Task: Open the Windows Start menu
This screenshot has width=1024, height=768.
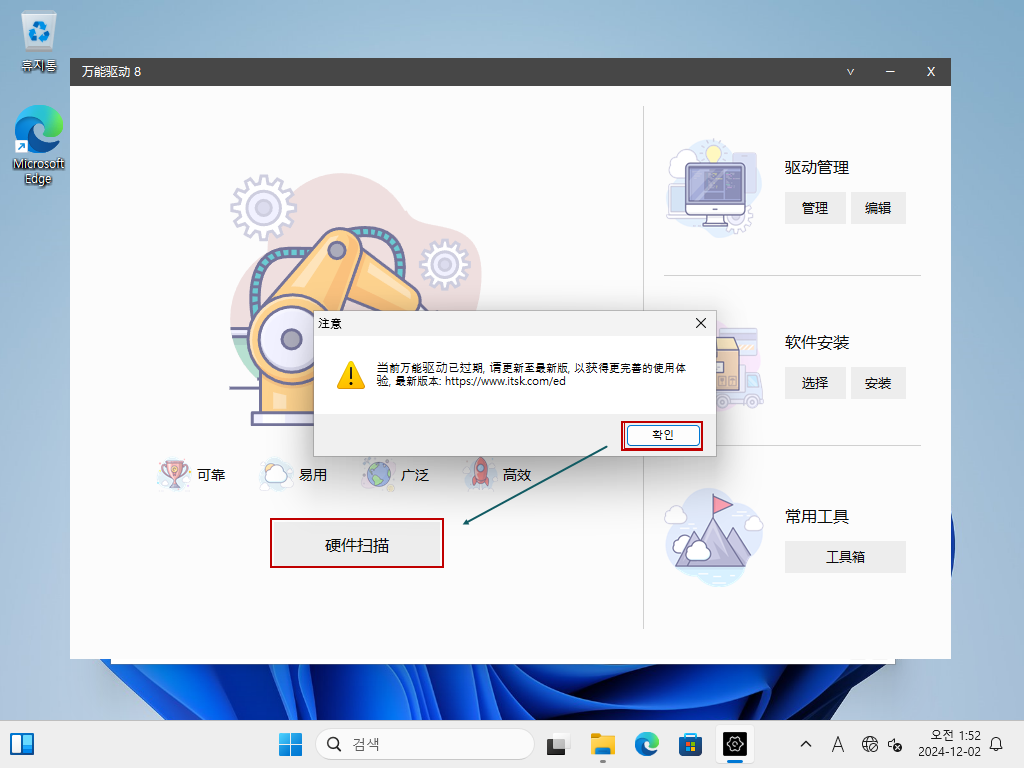Action: (290, 744)
